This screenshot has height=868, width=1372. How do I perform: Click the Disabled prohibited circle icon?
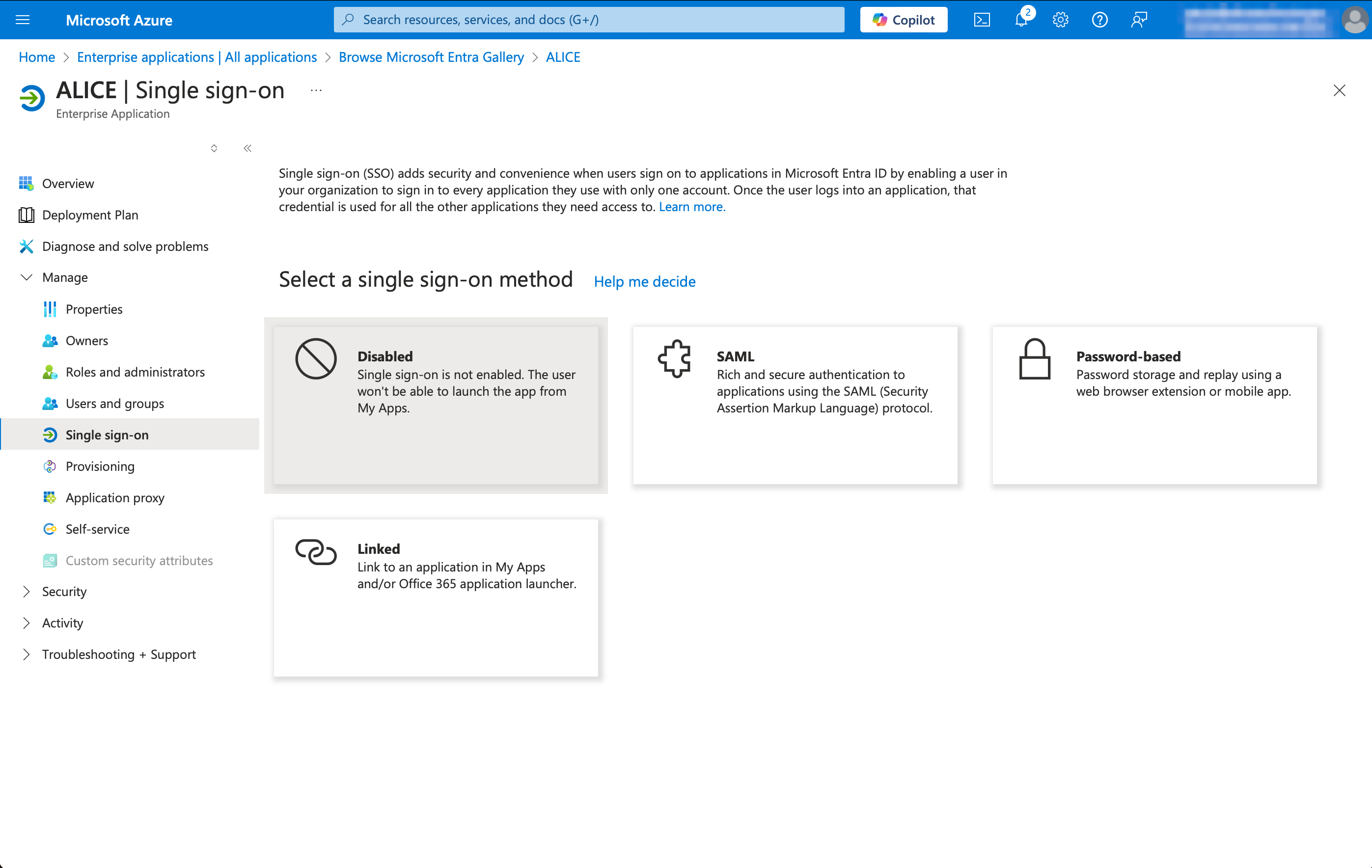[x=316, y=359]
